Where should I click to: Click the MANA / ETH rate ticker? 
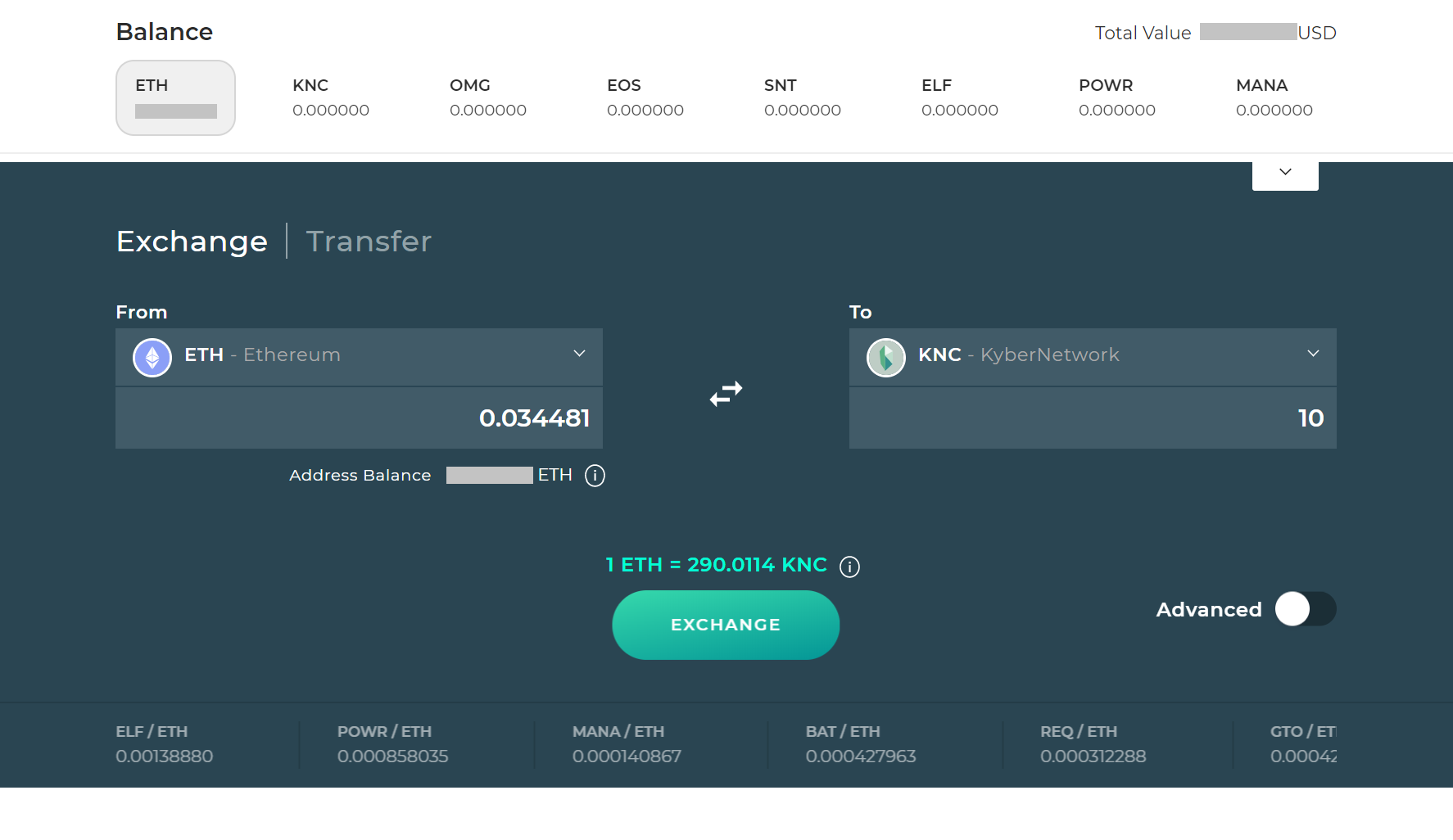pyautogui.click(x=627, y=743)
